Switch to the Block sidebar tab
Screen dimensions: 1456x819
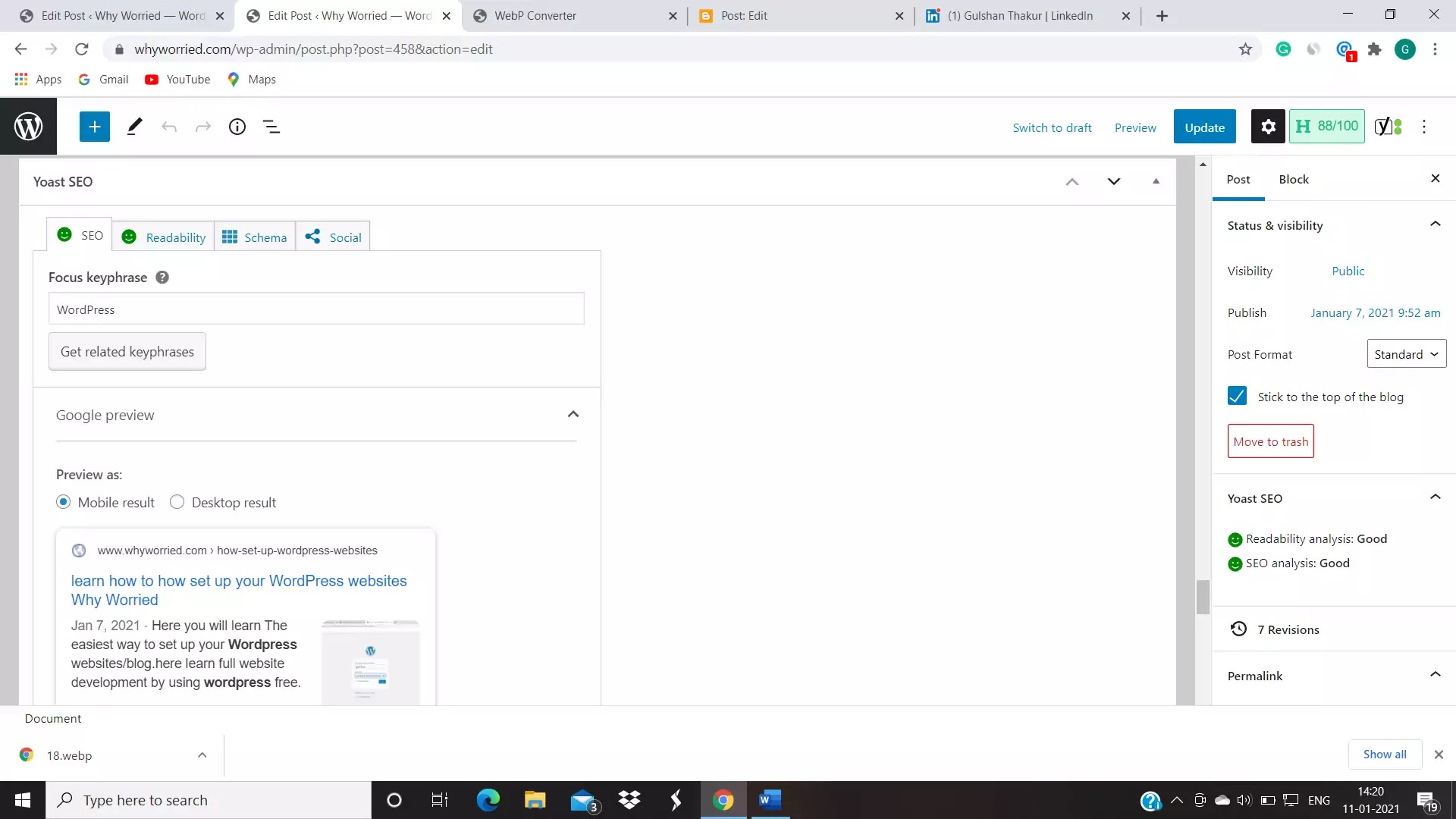pos(1294,180)
